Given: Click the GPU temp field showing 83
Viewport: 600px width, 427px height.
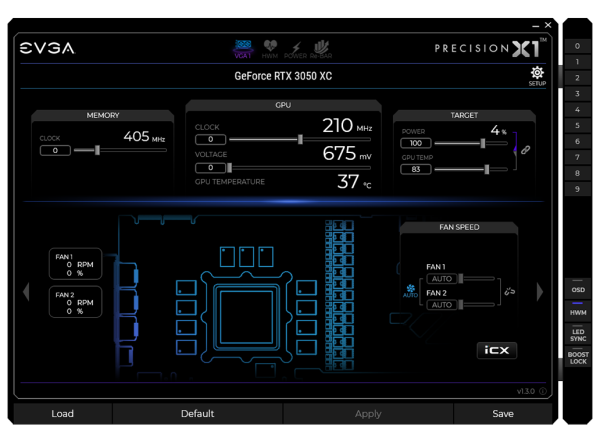Looking at the screenshot, I should click(416, 169).
